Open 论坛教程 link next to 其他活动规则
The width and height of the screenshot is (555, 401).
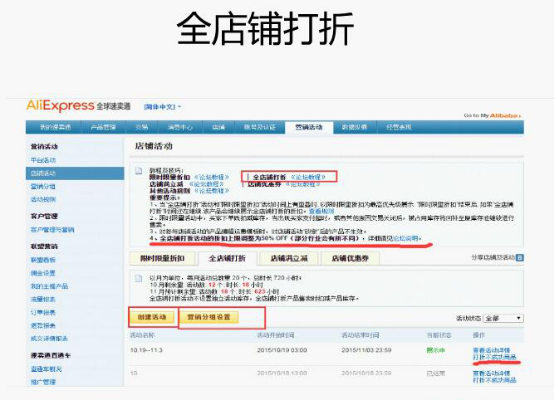click(212, 190)
